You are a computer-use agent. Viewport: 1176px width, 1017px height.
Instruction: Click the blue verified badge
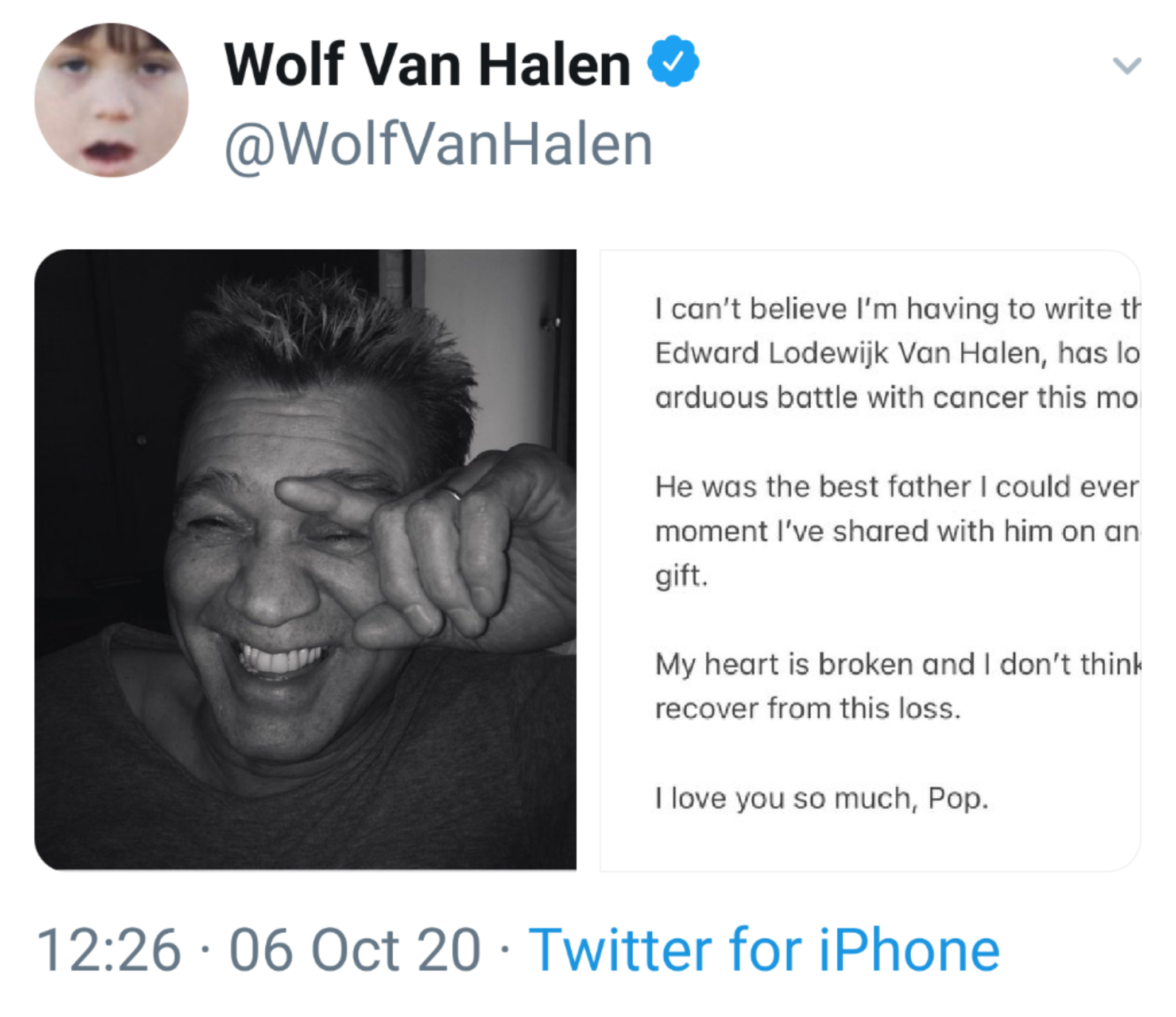pyautogui.click(x=673, y=61)
